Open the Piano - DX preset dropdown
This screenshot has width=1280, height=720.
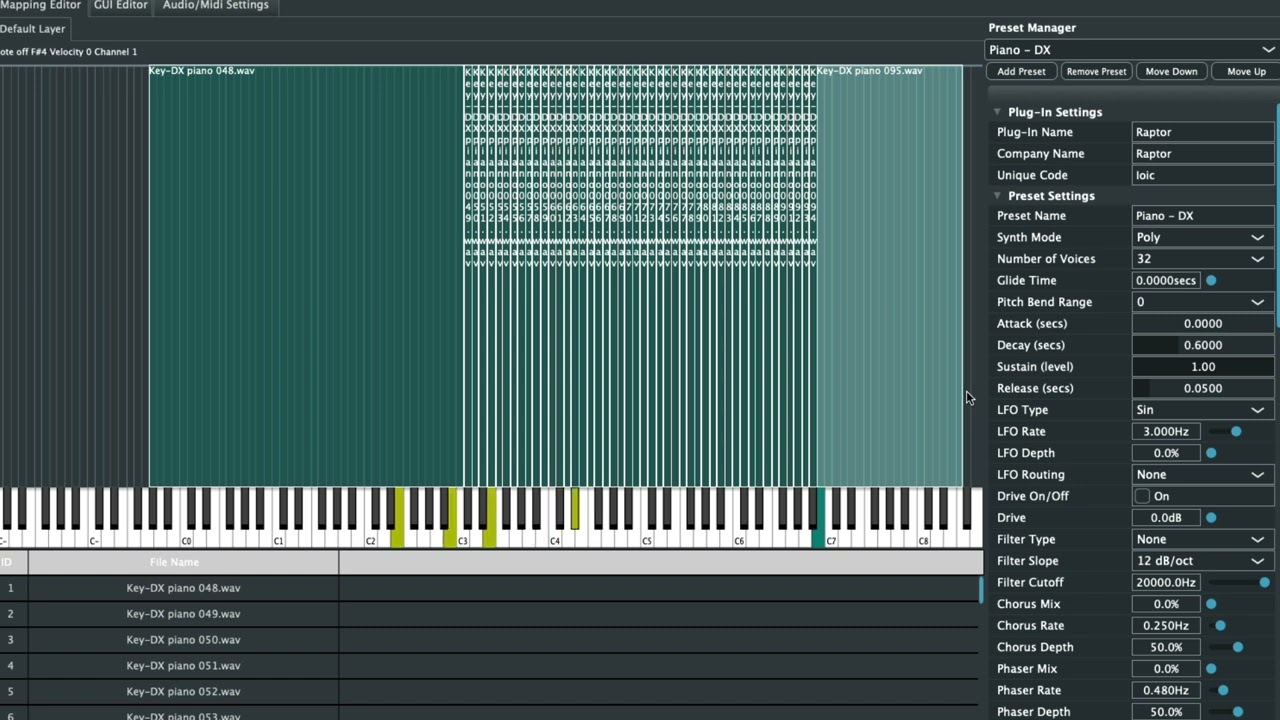pyautogui.click(x=1132, y=50)
